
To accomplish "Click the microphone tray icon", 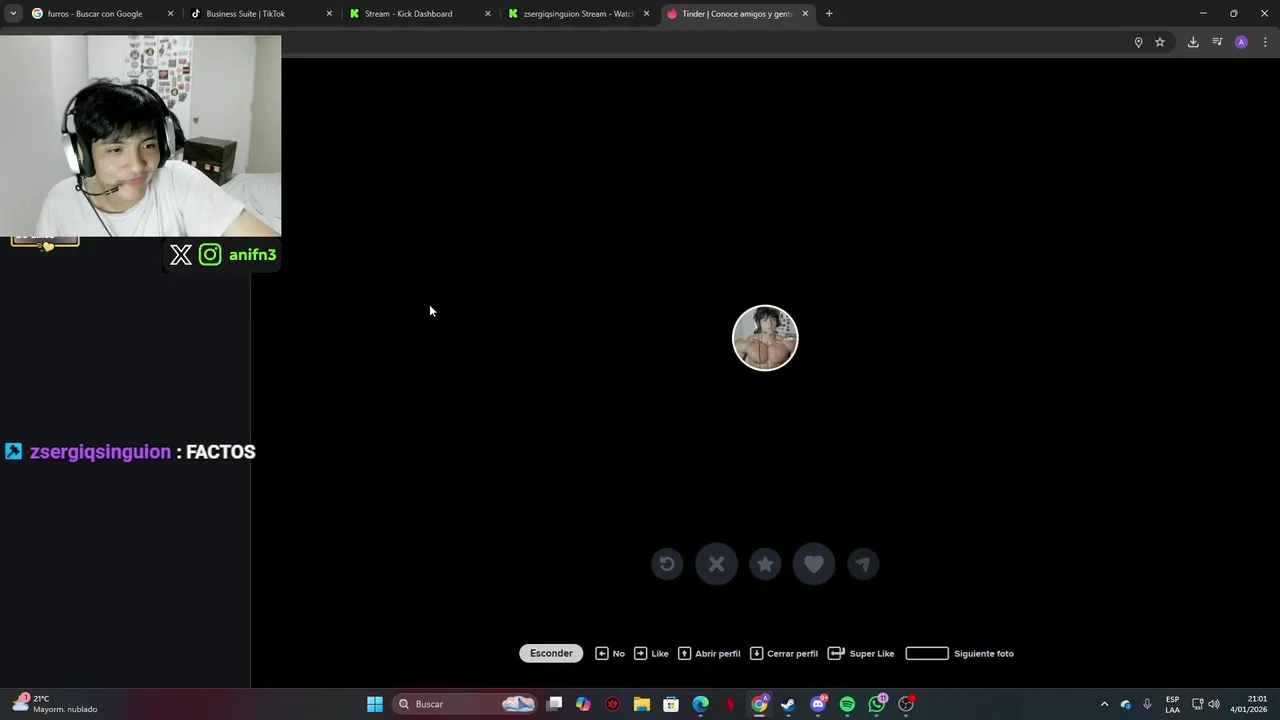I will point(1147,704).
